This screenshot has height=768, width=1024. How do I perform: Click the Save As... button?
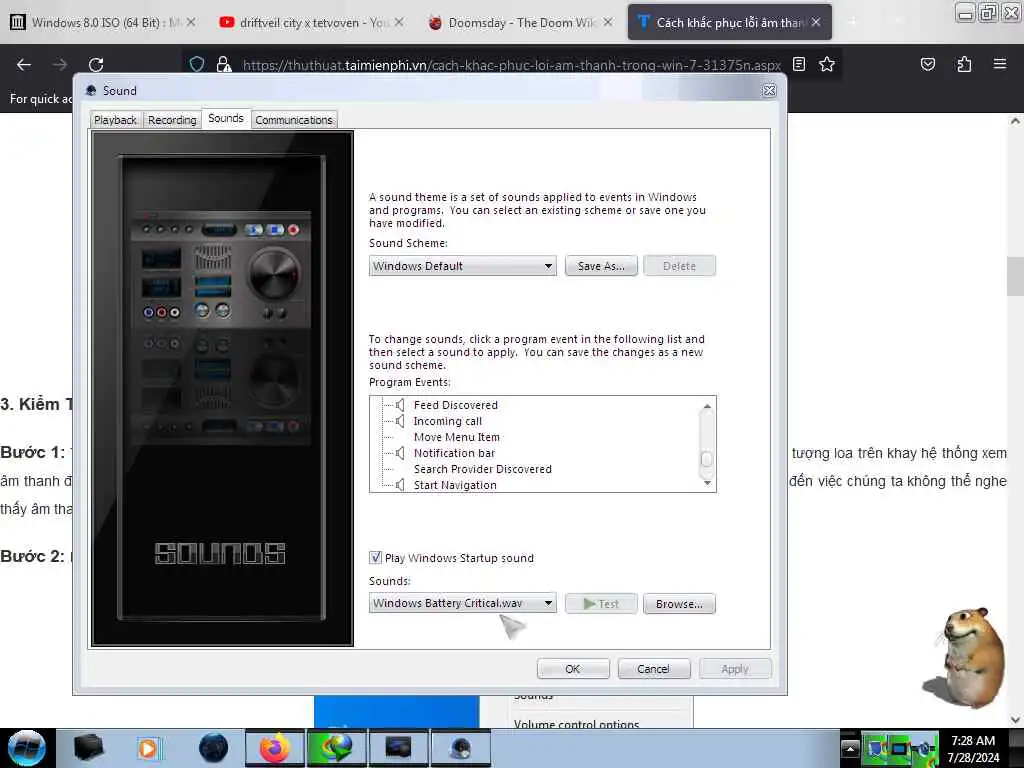click(601, 266)
